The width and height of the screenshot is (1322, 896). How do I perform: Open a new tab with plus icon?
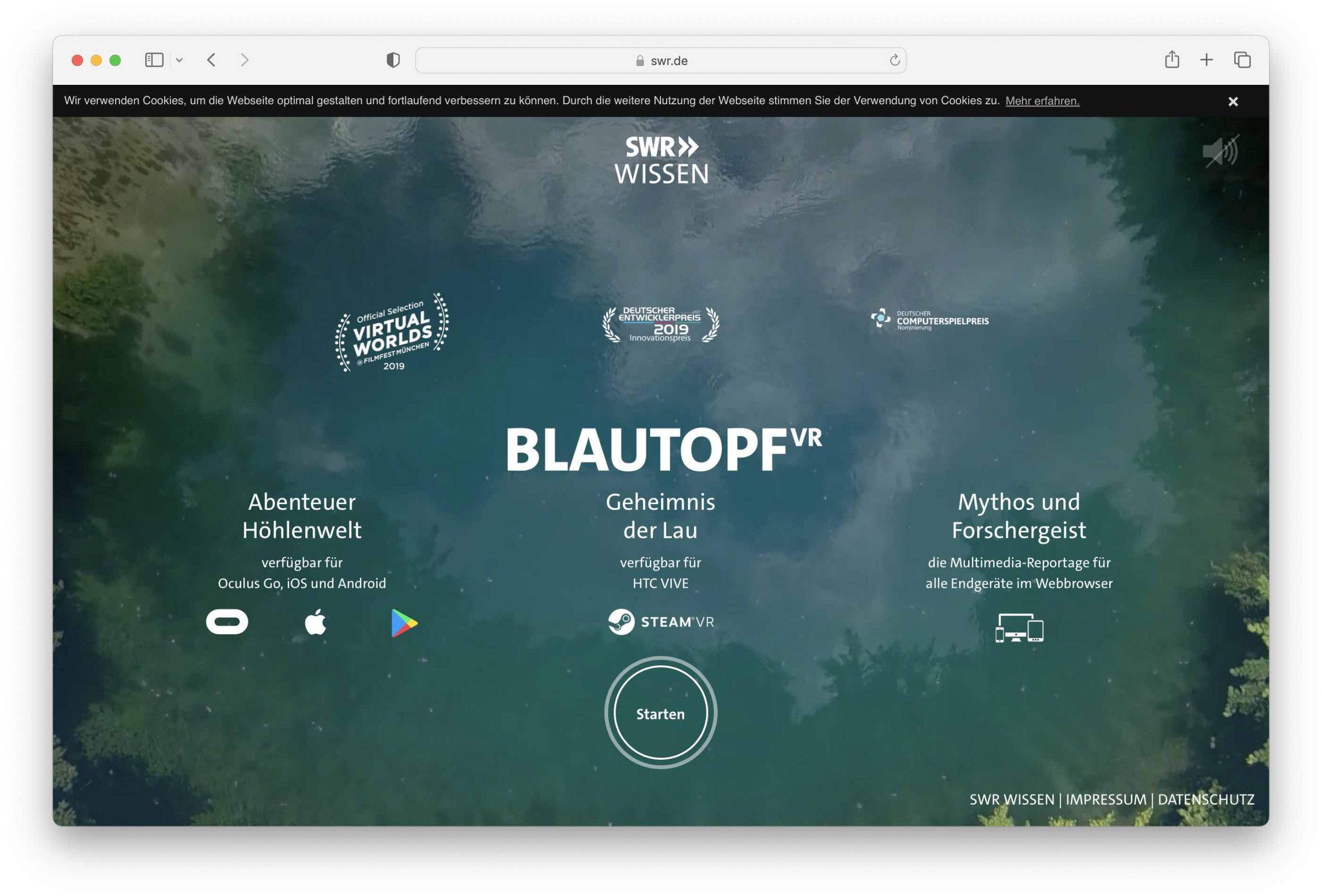[1206, 60]
